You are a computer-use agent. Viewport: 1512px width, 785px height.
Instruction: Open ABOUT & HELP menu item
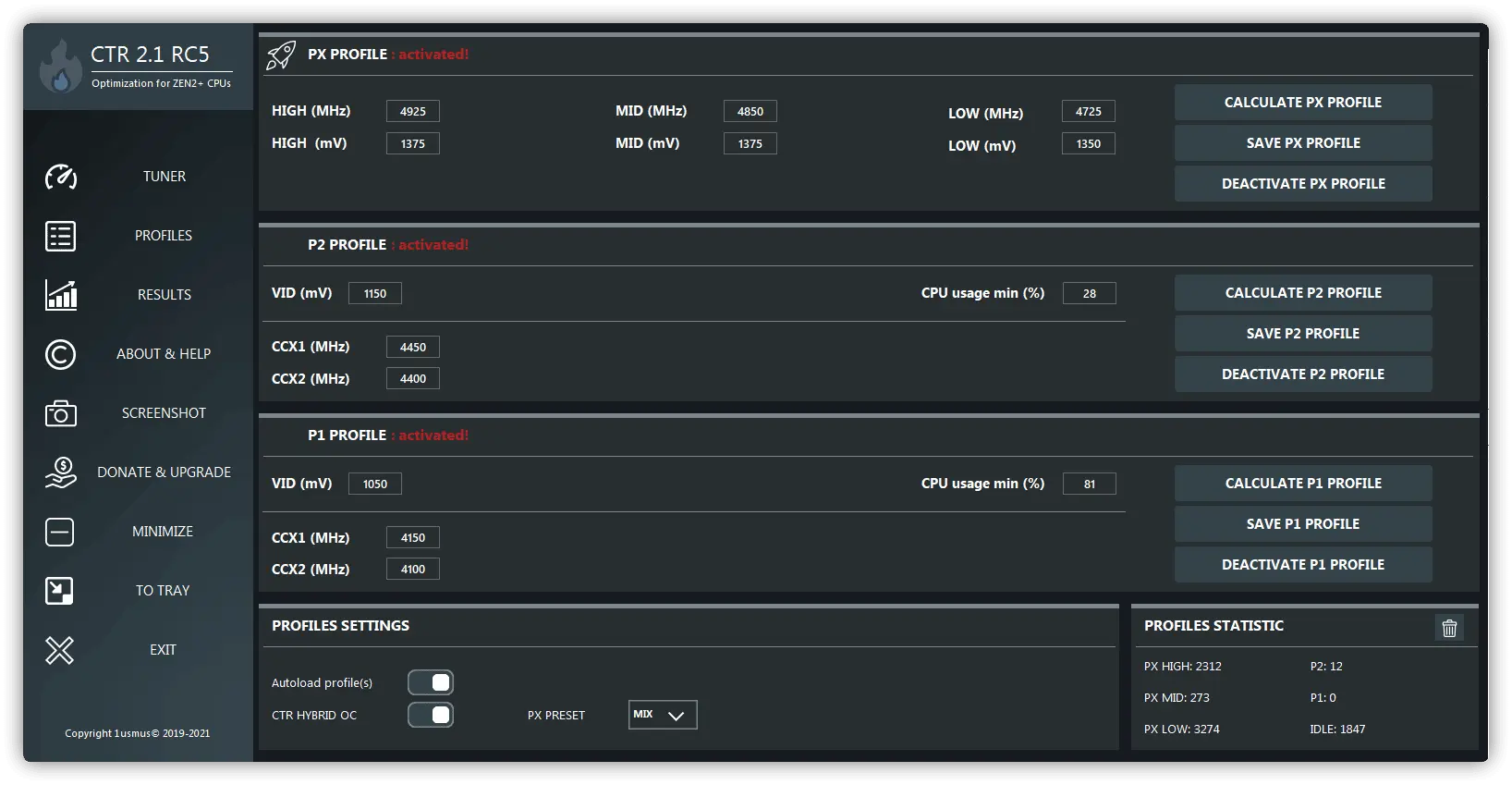164,354
